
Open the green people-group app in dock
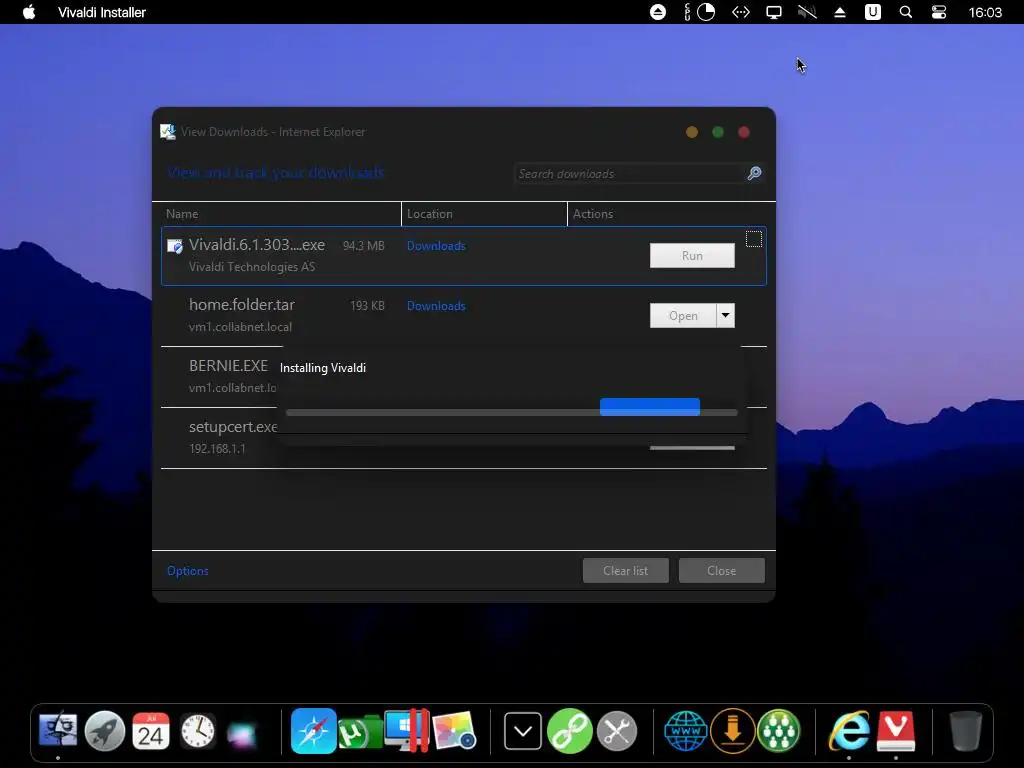tap(779, 731)
